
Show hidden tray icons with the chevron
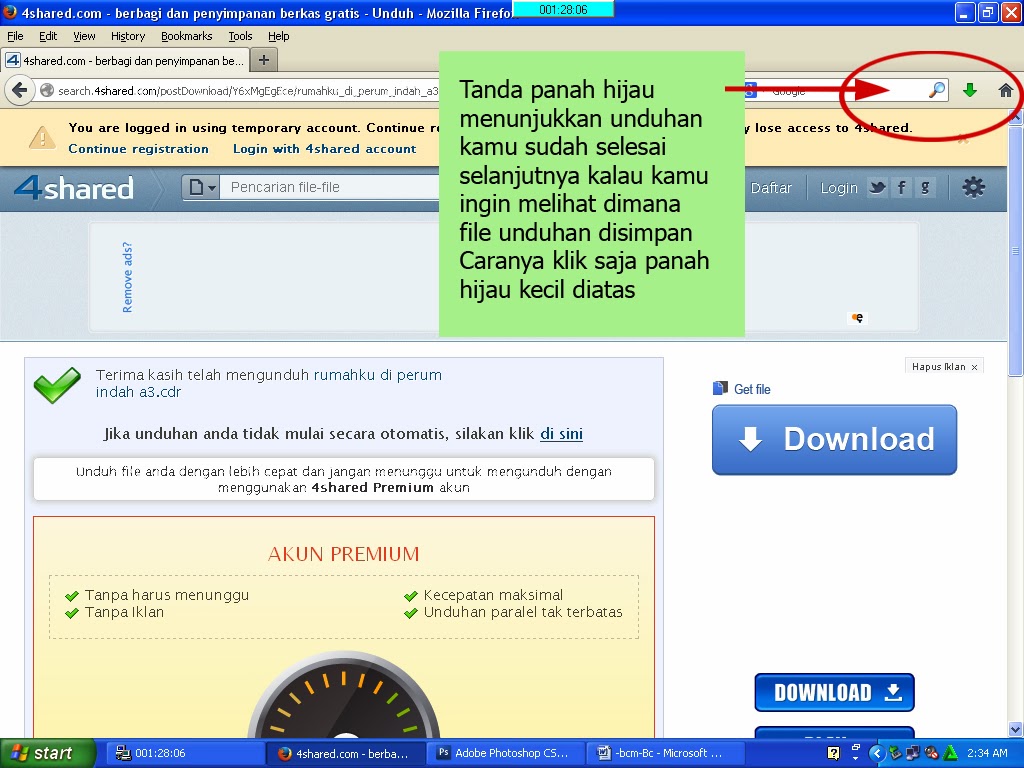click(876, 753)
